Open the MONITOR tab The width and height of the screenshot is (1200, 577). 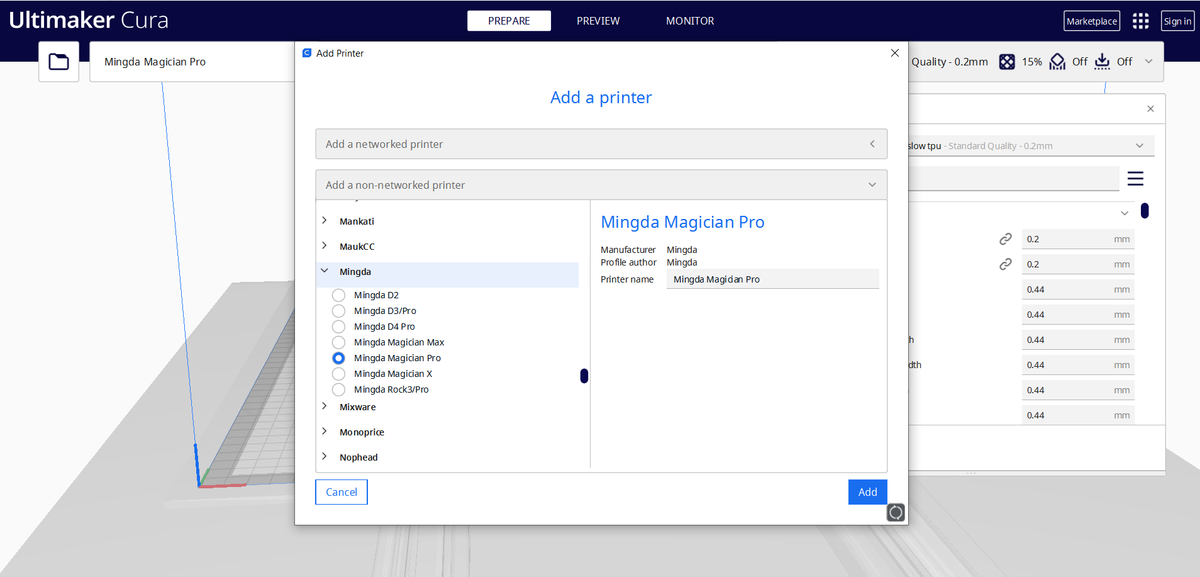[689, 20]
